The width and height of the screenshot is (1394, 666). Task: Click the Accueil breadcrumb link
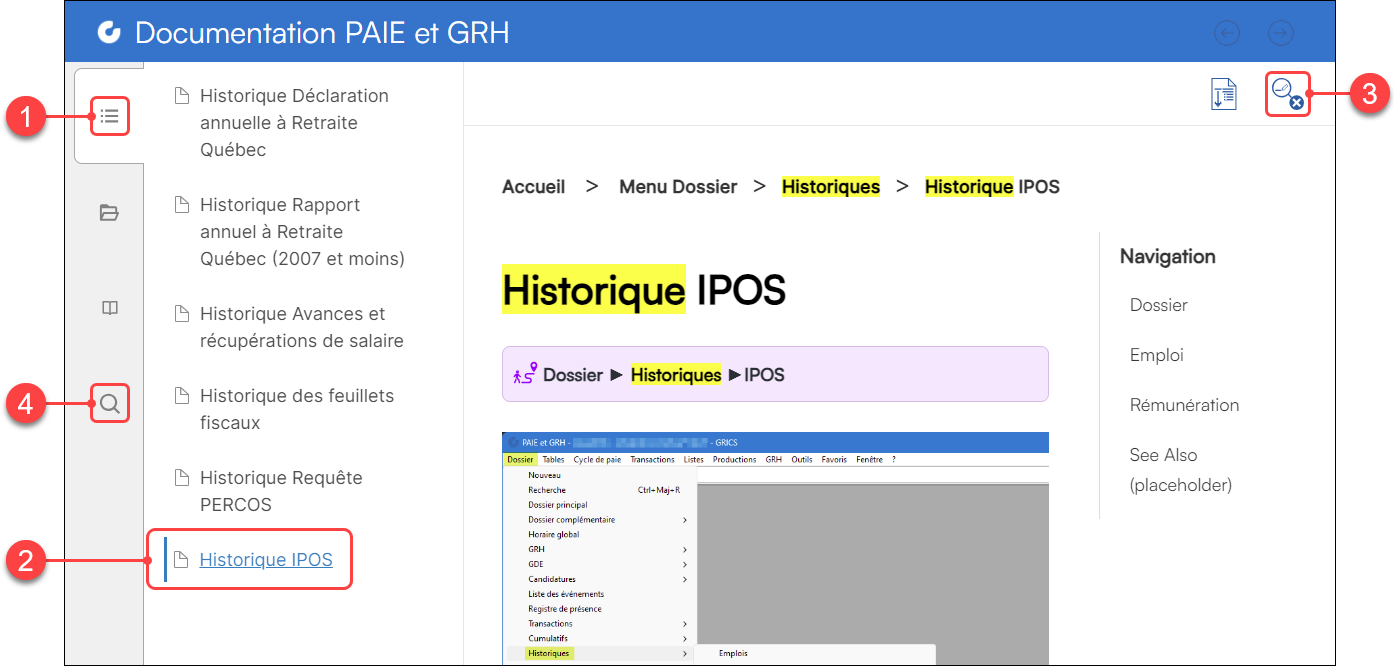(x=533, y=187)
